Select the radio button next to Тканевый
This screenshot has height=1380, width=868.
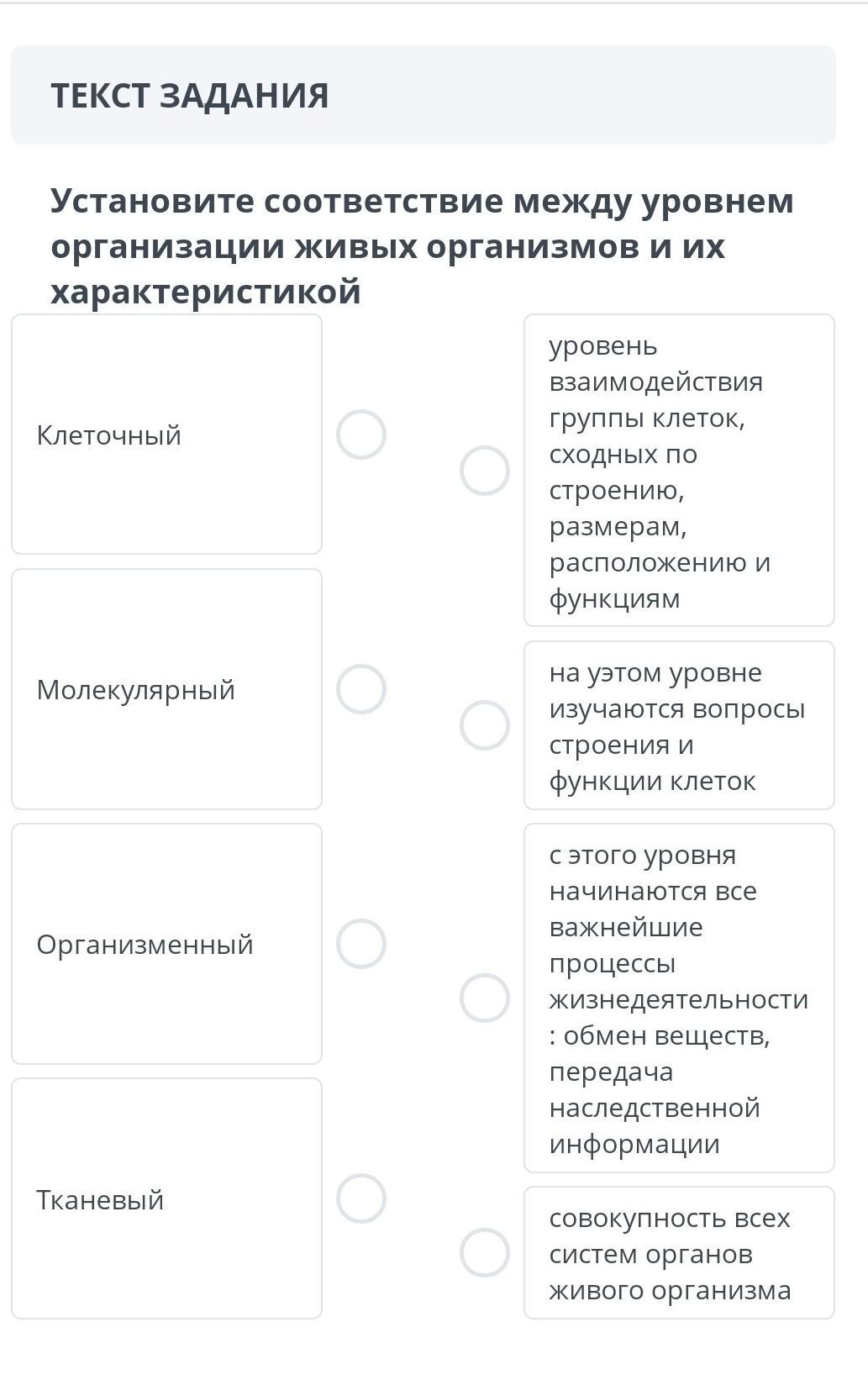tap(361, 1198)
